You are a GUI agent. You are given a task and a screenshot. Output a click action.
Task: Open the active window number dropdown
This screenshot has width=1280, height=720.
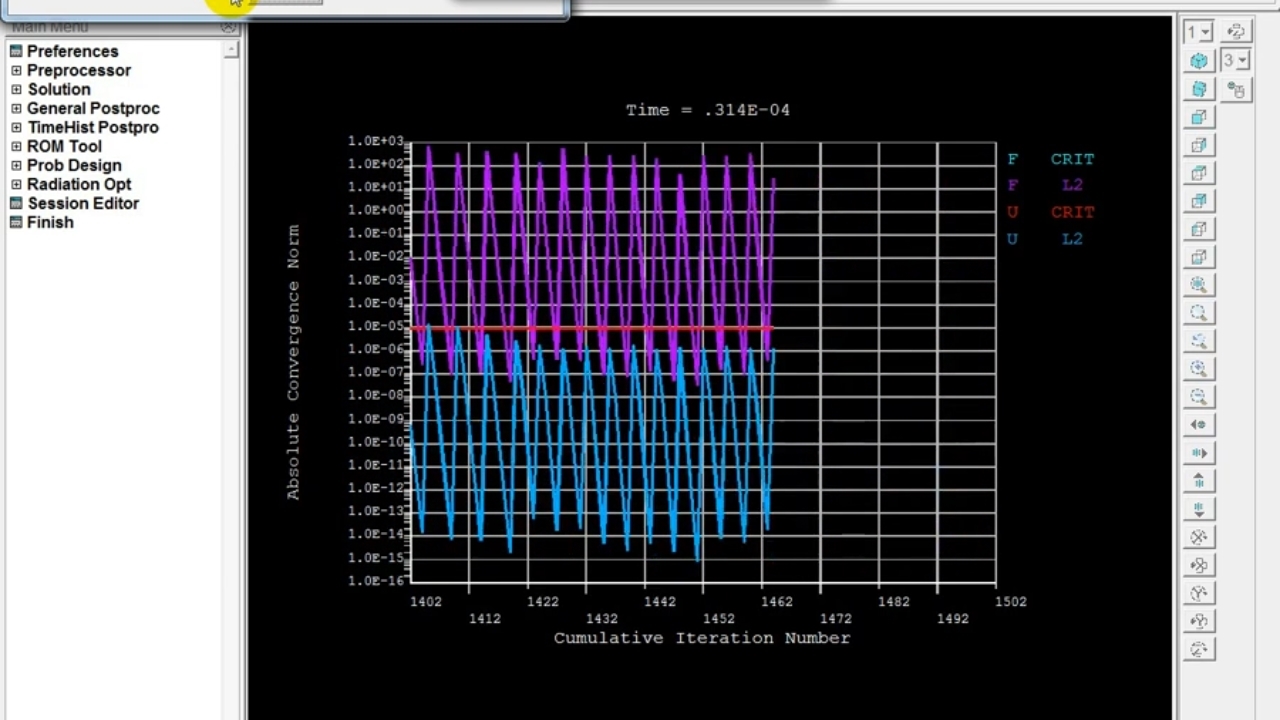pyautogui.click(x=1198, y=32)
